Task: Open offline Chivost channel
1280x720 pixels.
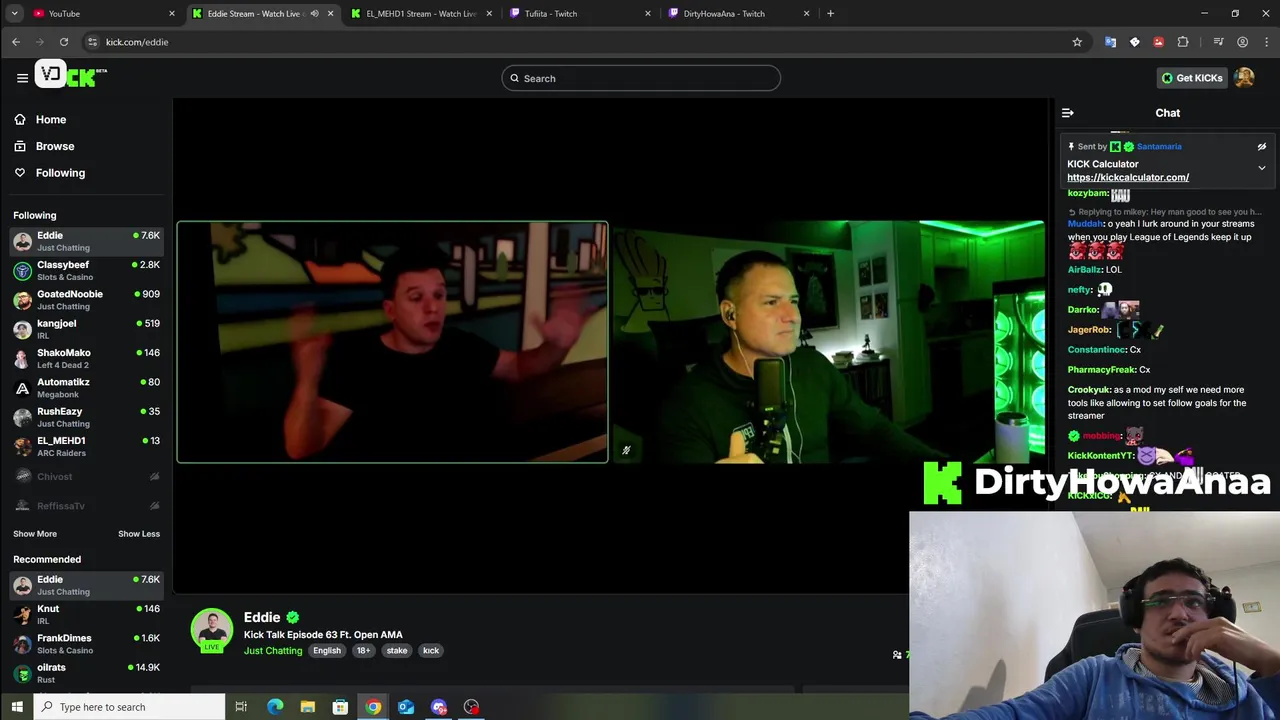Action: pyautogui.click(x=87, y=477)
